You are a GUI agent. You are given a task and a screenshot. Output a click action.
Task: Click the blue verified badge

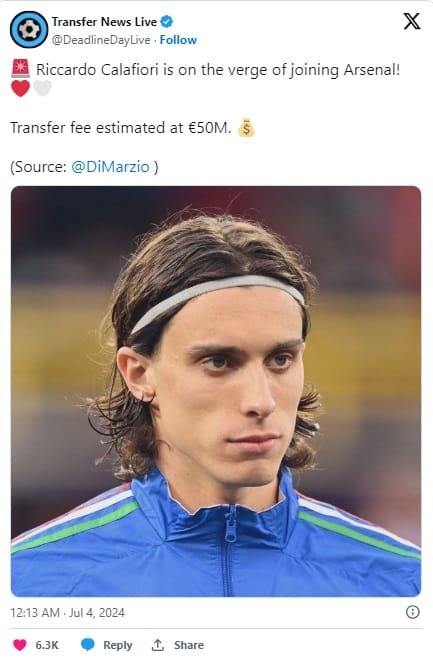[x=167, y=21]
